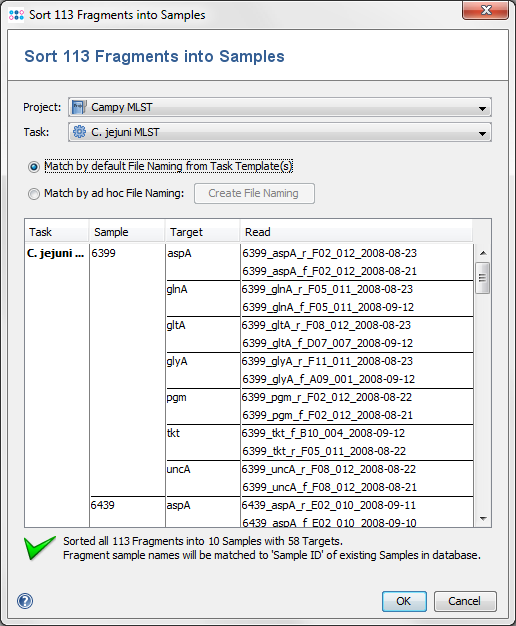Viewport: 516px width, 626px height.
Task: Click the gear icon beside C. jejuni MLST
Action: tap(79, 132)
